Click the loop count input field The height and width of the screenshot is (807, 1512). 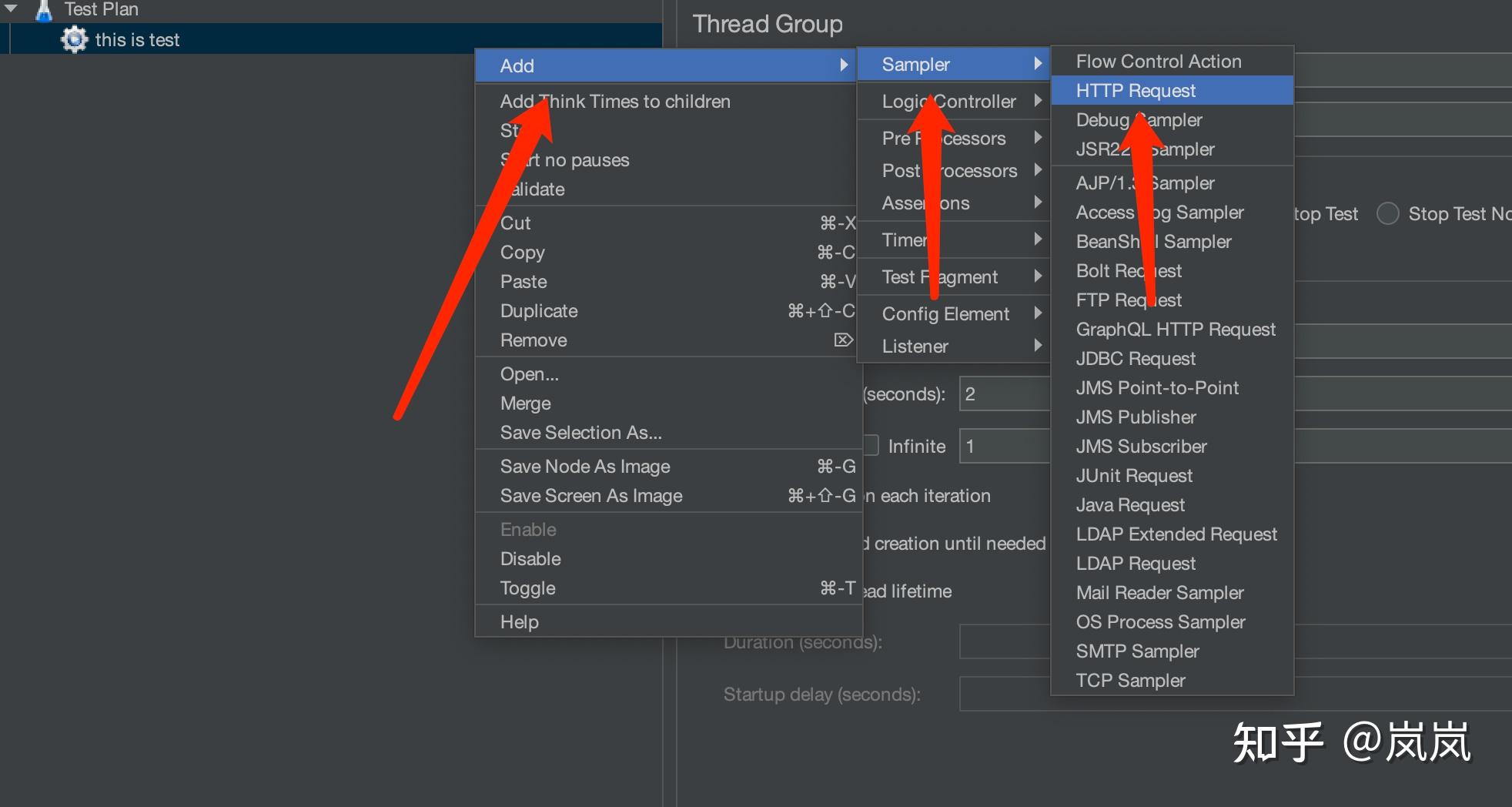[1005, 446]
